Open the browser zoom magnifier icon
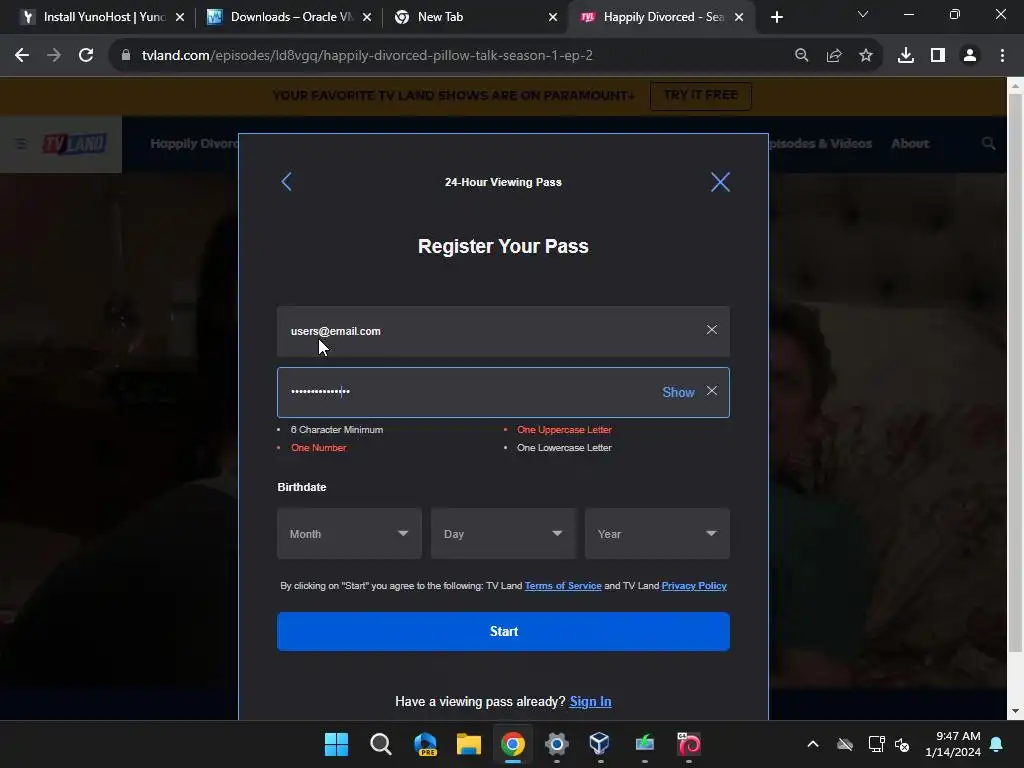1024x768 pixels. (801, 56)
